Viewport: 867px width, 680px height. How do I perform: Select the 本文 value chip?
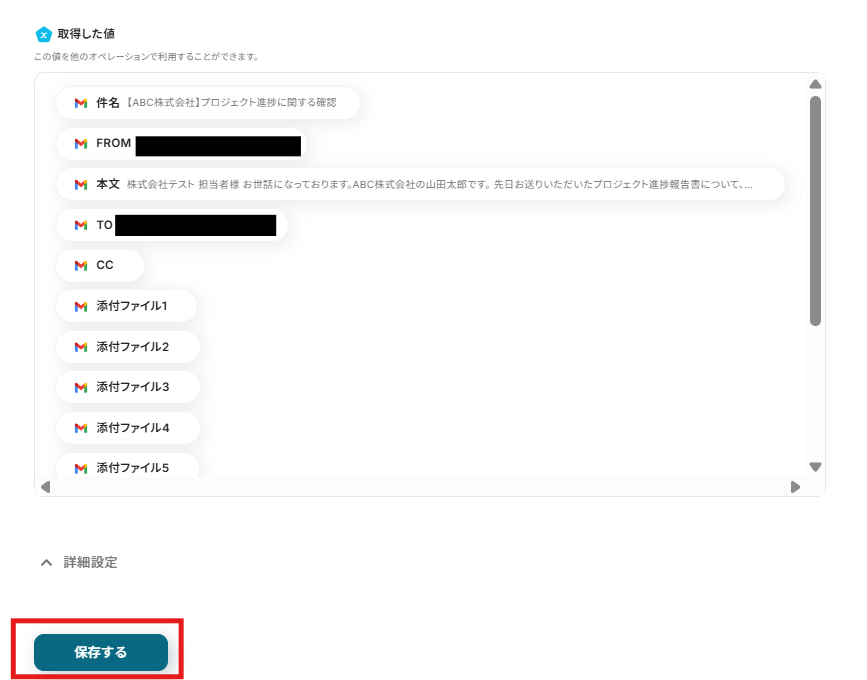click(x=420, y=184)
